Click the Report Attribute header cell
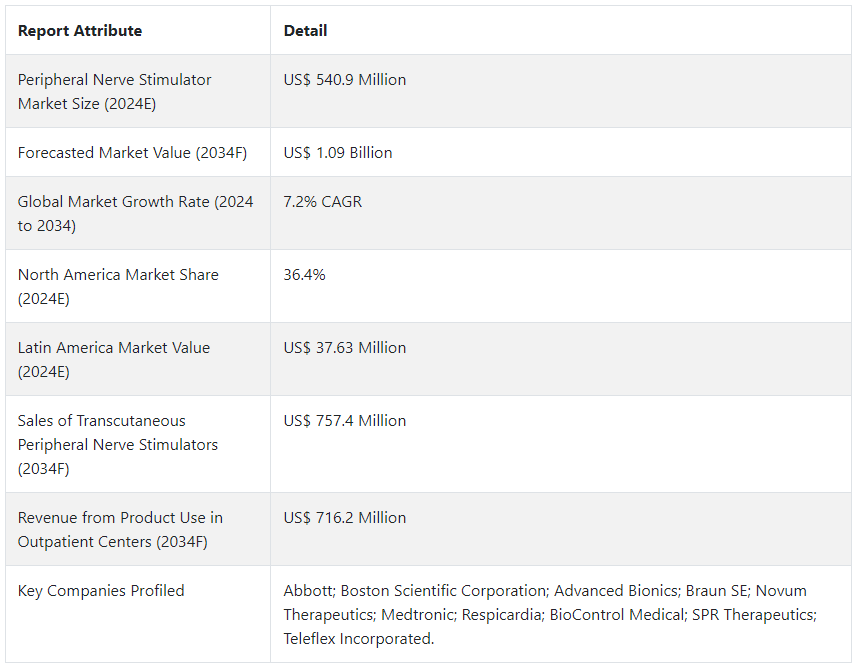The image size is (853, 666). (80, 31)
